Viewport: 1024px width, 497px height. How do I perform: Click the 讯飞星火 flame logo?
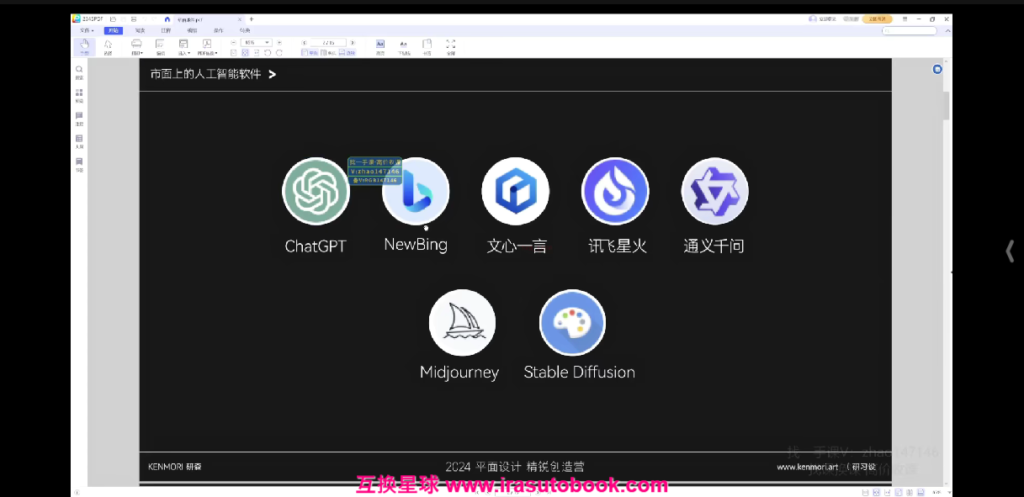point(615,191)
